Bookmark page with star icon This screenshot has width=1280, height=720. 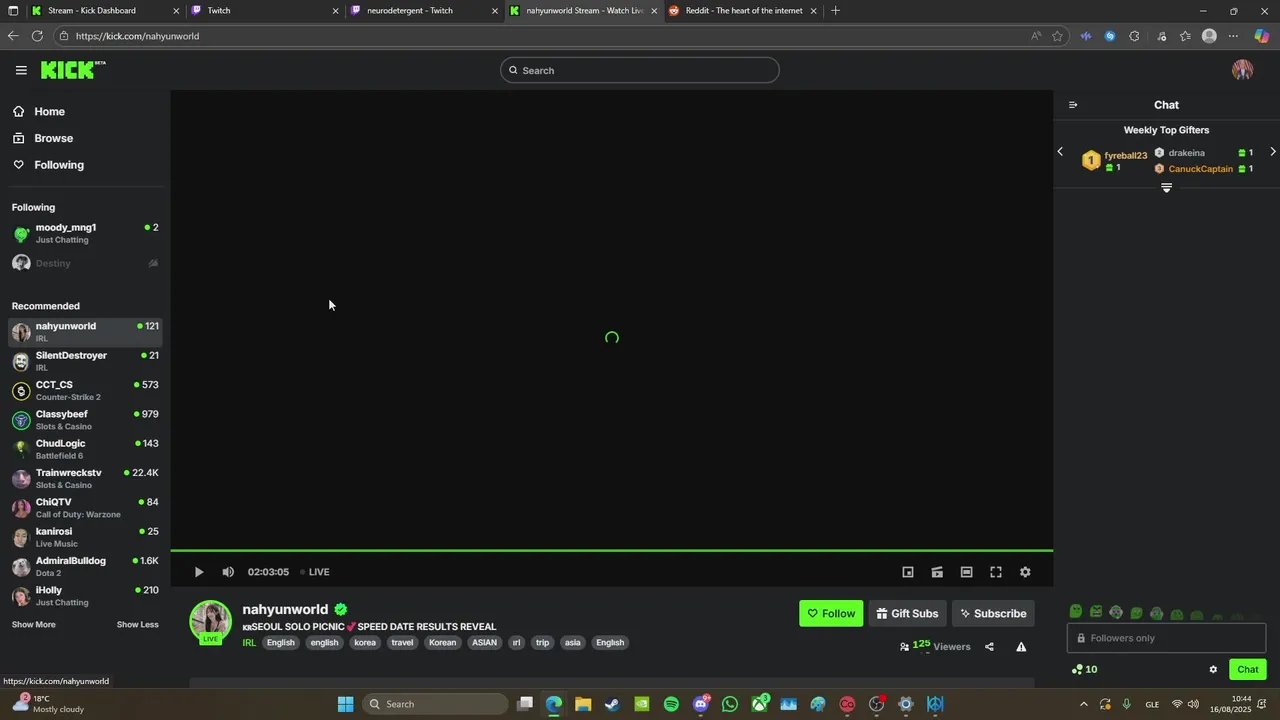pyautogui.click(x=1057, y=36)
